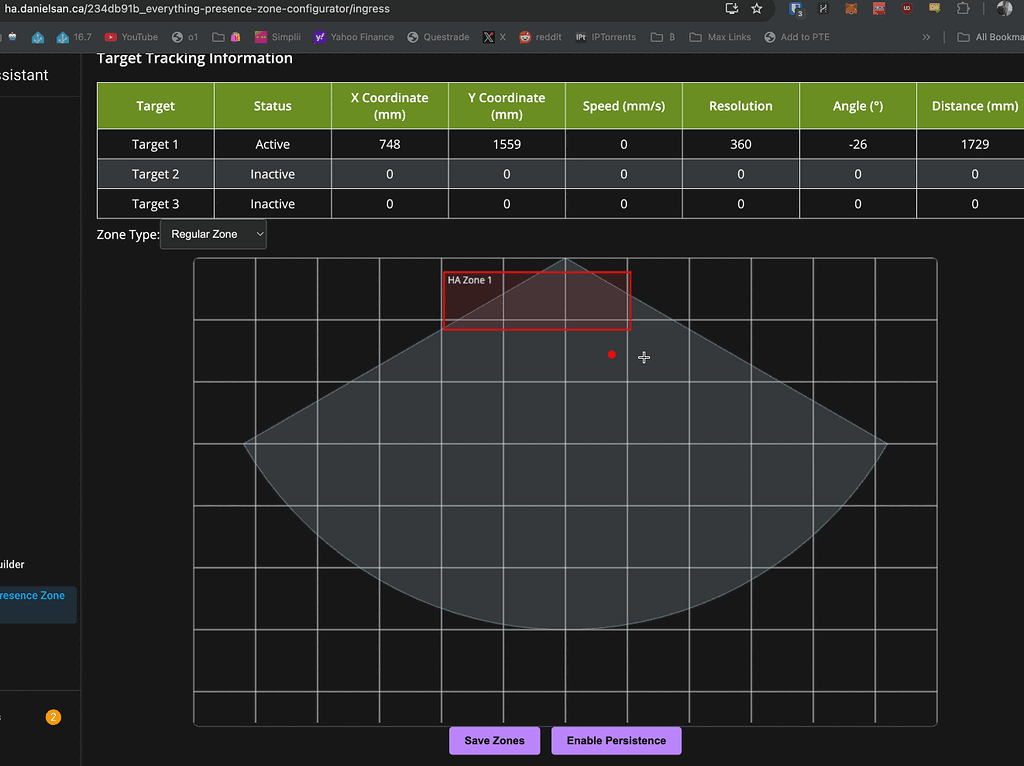Image resolution: width=1024 pixels, height=766 pixels.
Task: Open the Max Links bookmark folder
Action: 720,37
